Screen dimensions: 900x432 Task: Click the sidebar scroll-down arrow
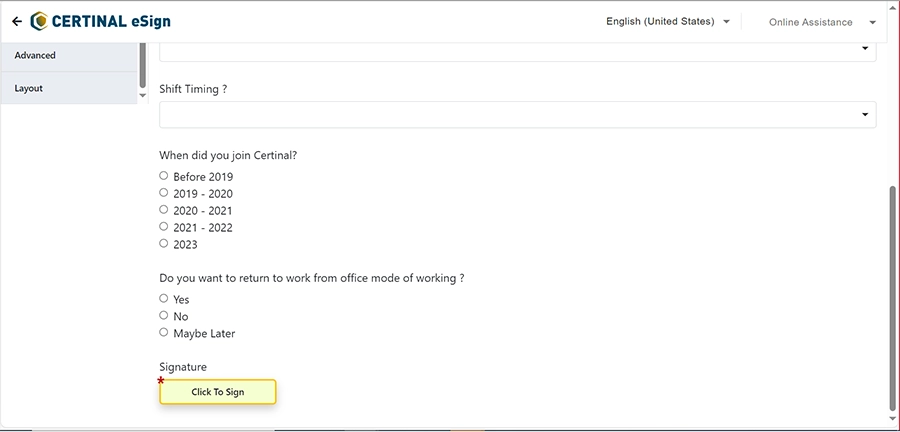[x=143, y=95]
